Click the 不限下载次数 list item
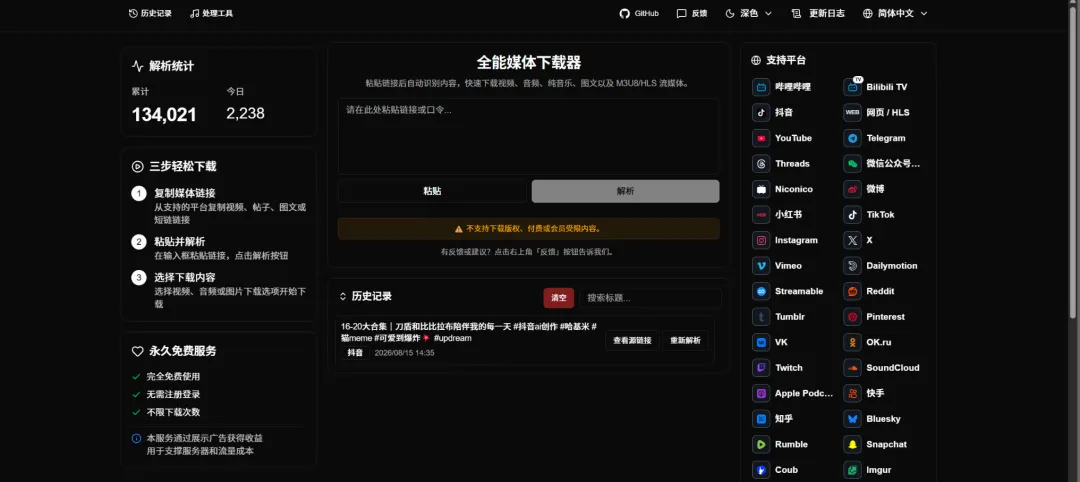Screen dimensions: 1080x482 (174, 412)
